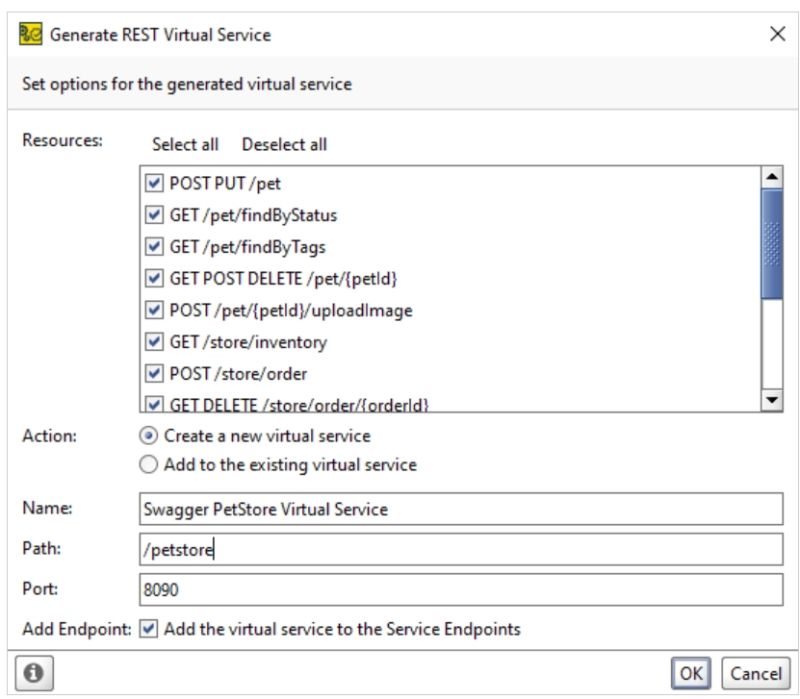The height and width of the screenshot is (699, 800).
Task: Confirm with the OK button
Action: click(x=690, y=672)
